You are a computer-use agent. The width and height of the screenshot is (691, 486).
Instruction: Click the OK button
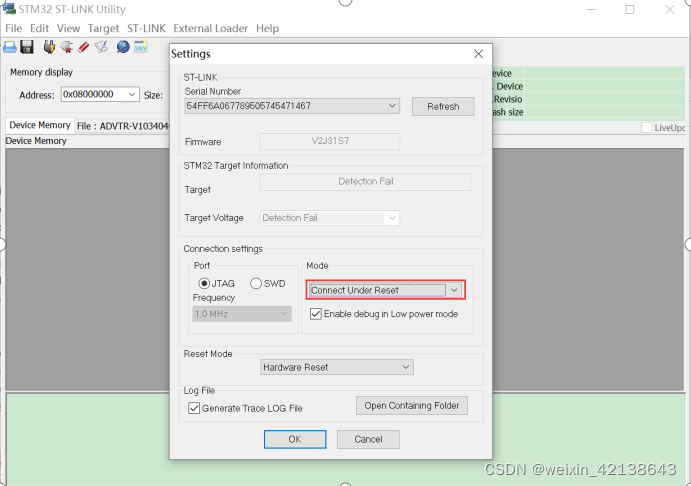pos(295,439)
